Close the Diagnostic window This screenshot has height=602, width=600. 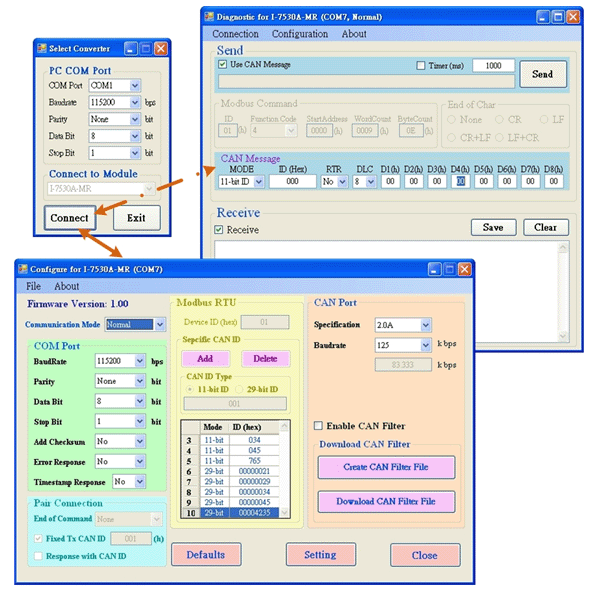pos(573,17)
